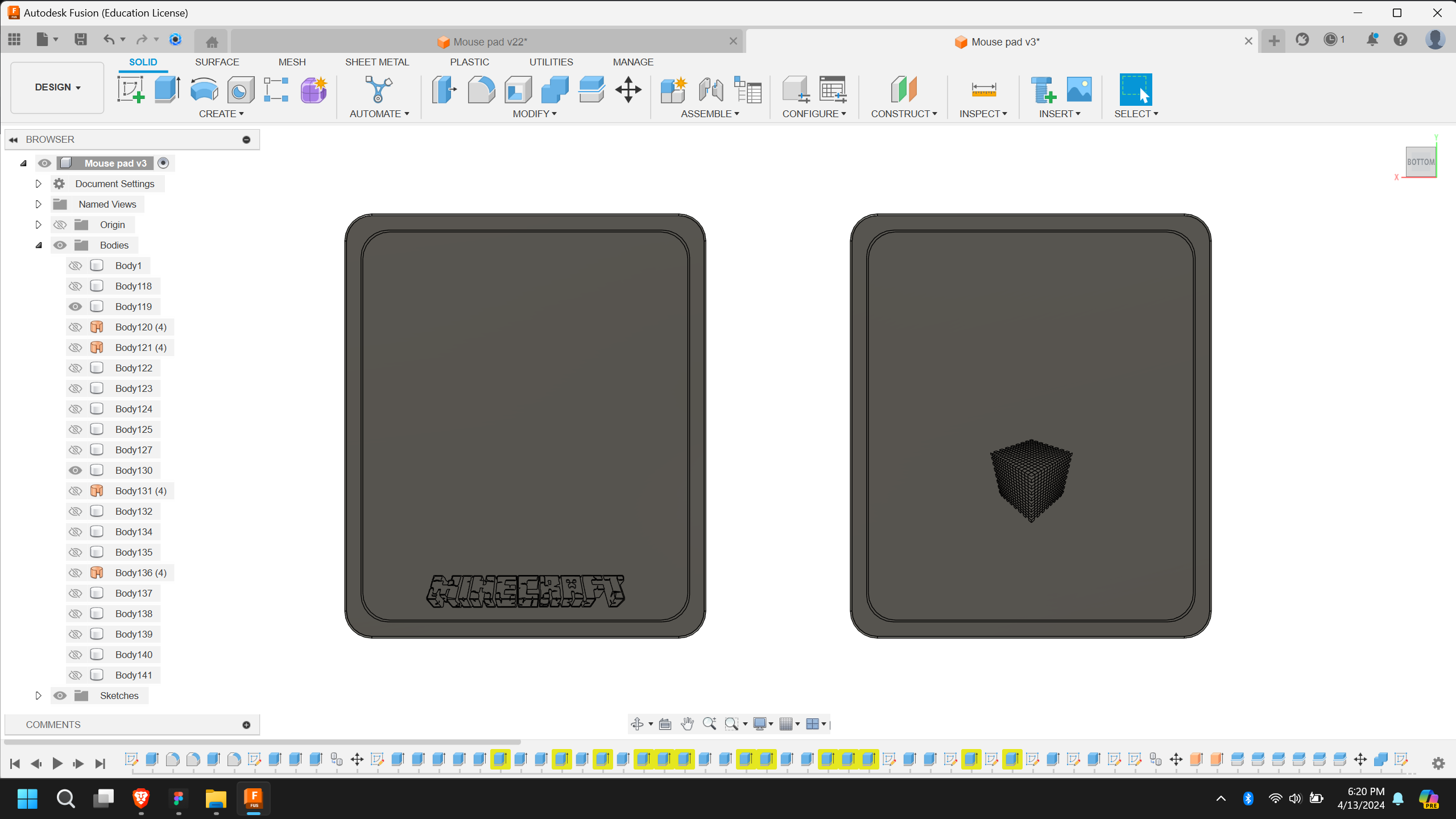Show Body1 using its eye icon
This screenshot has height=819, width=1456.
tap(75, 266)
